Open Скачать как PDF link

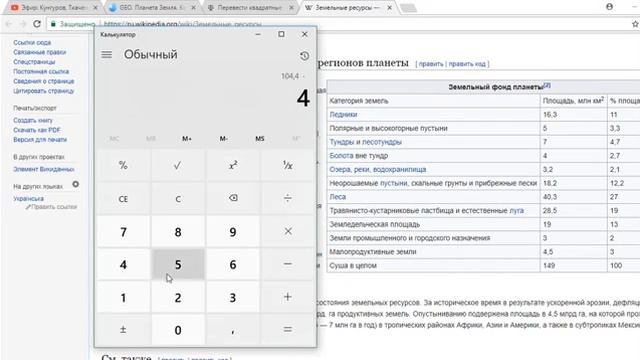click(x=37, y=130)
